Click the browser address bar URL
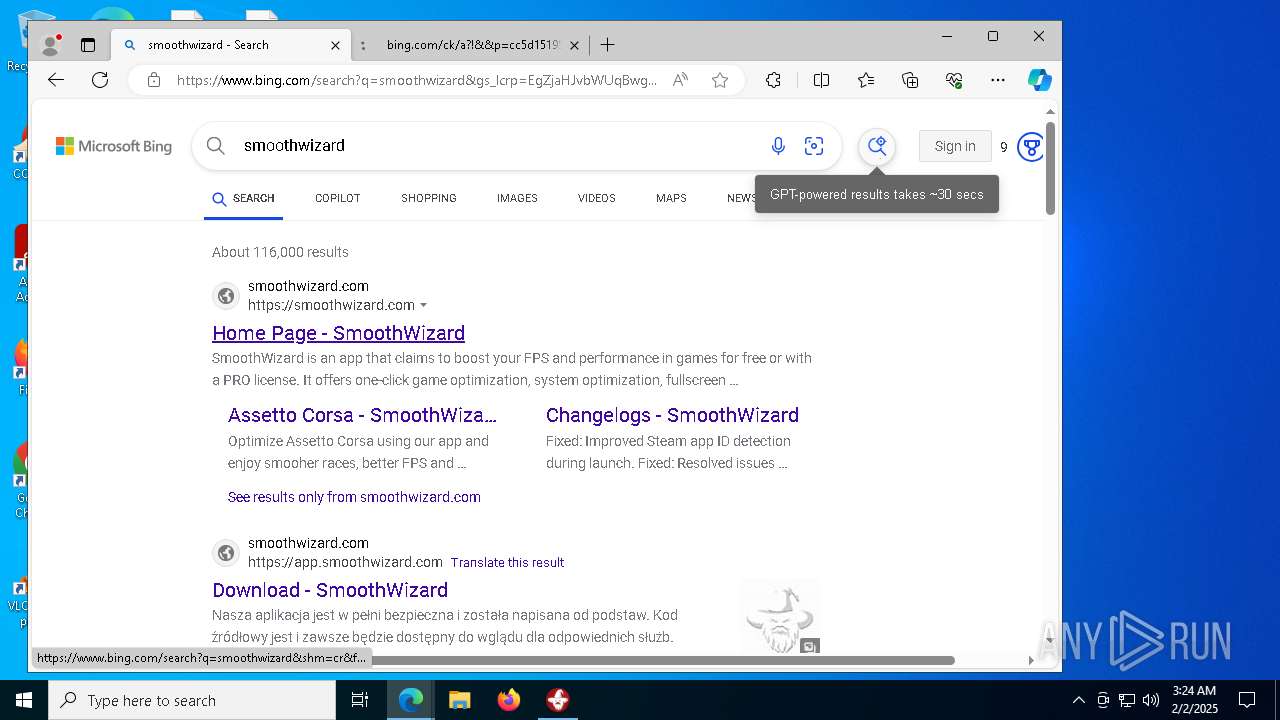The width and height of the screenshot is (1280, 720). tap(417, 80)
